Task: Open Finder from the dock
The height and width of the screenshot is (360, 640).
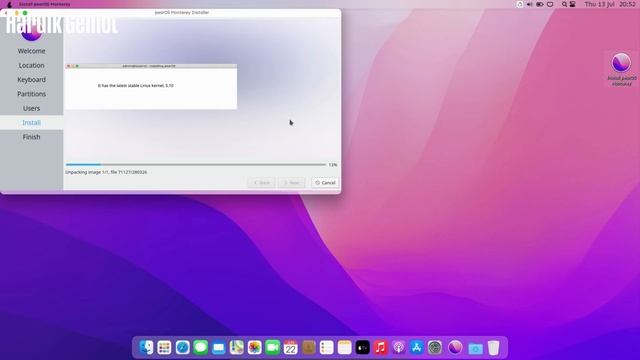Action: [x=146, y=347]
